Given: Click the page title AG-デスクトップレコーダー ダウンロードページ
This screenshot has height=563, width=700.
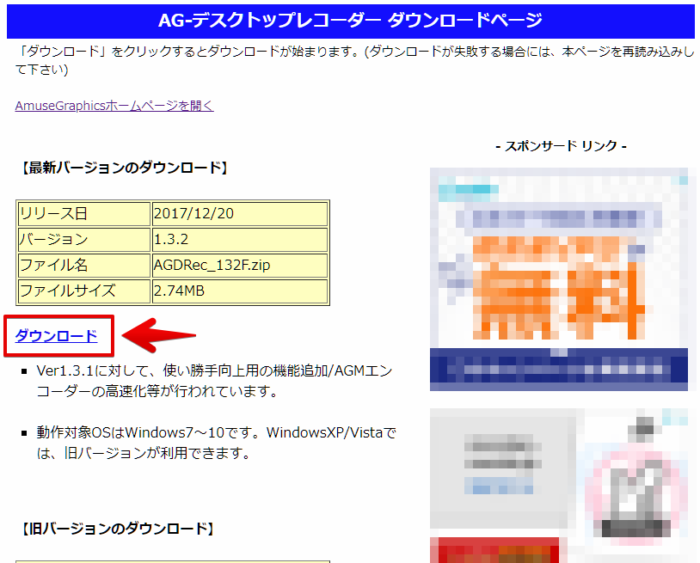Looking at the screenshot, I should coord(350,21).
